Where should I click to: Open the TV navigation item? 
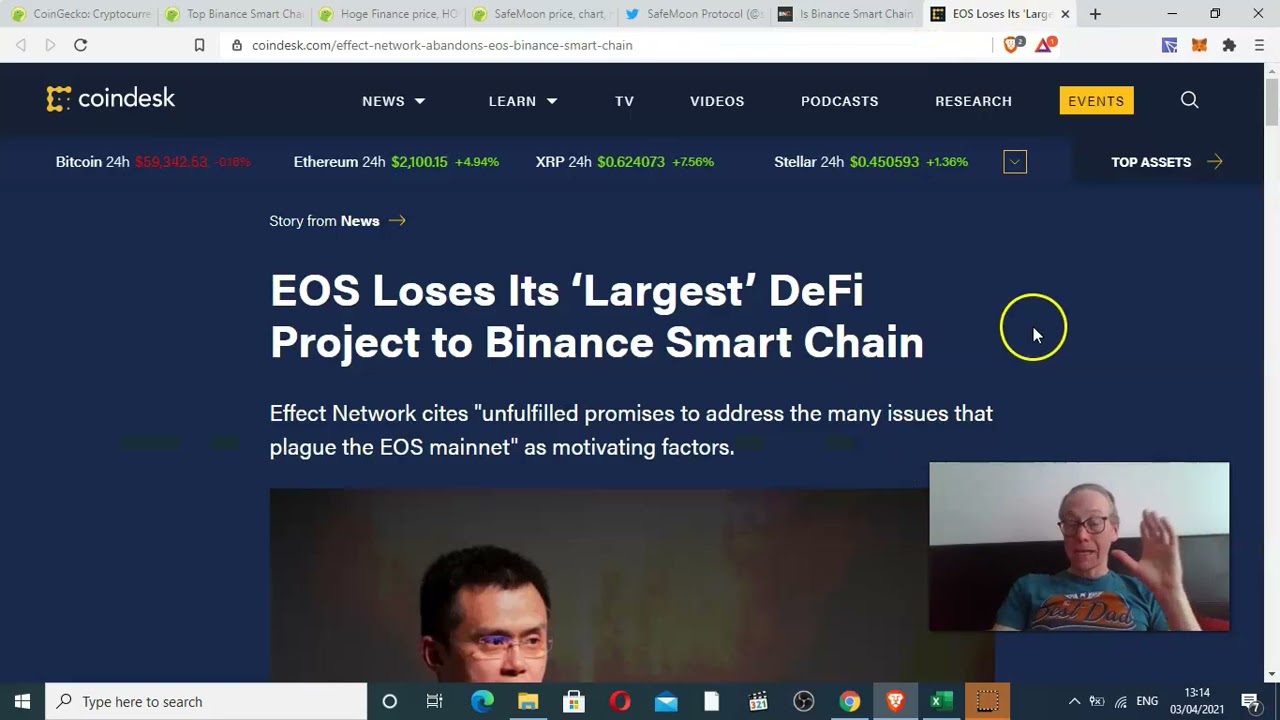coord(624,101)
